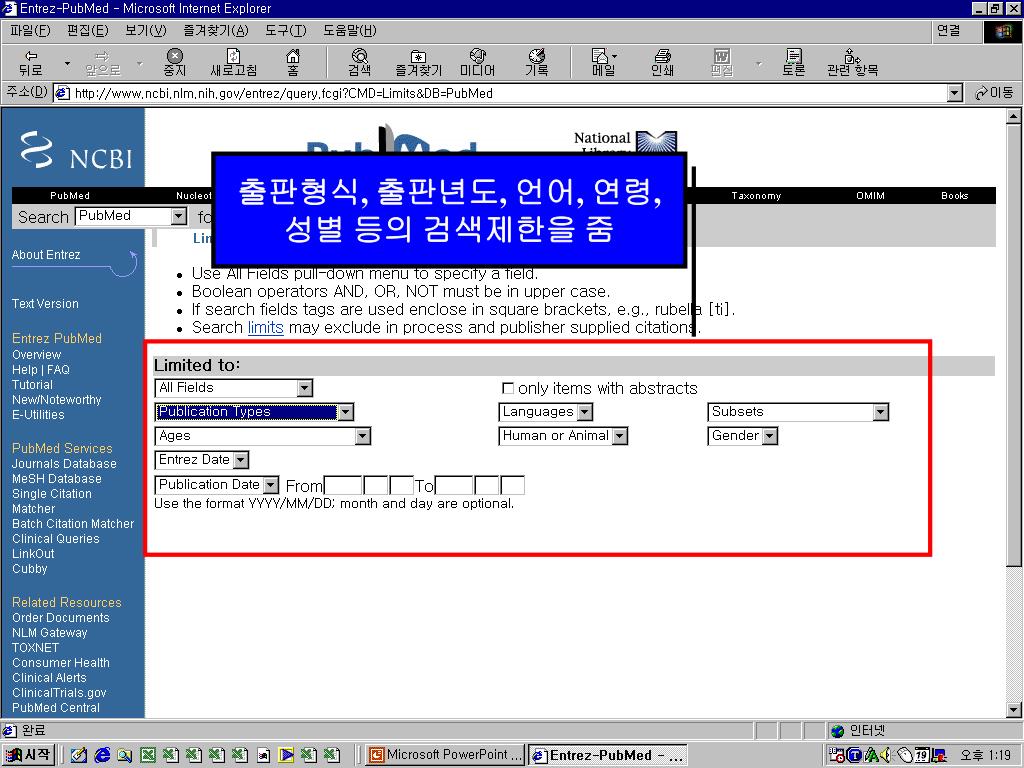The image size is (1024, 768).
Task: Open the Human or Animal dropdown
Action: point(563,436)
